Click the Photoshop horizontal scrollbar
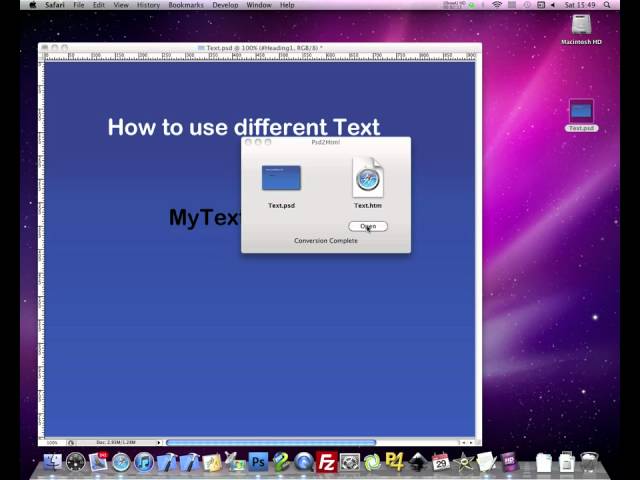The width and height of the screenshot is (640, 480). 271,442
